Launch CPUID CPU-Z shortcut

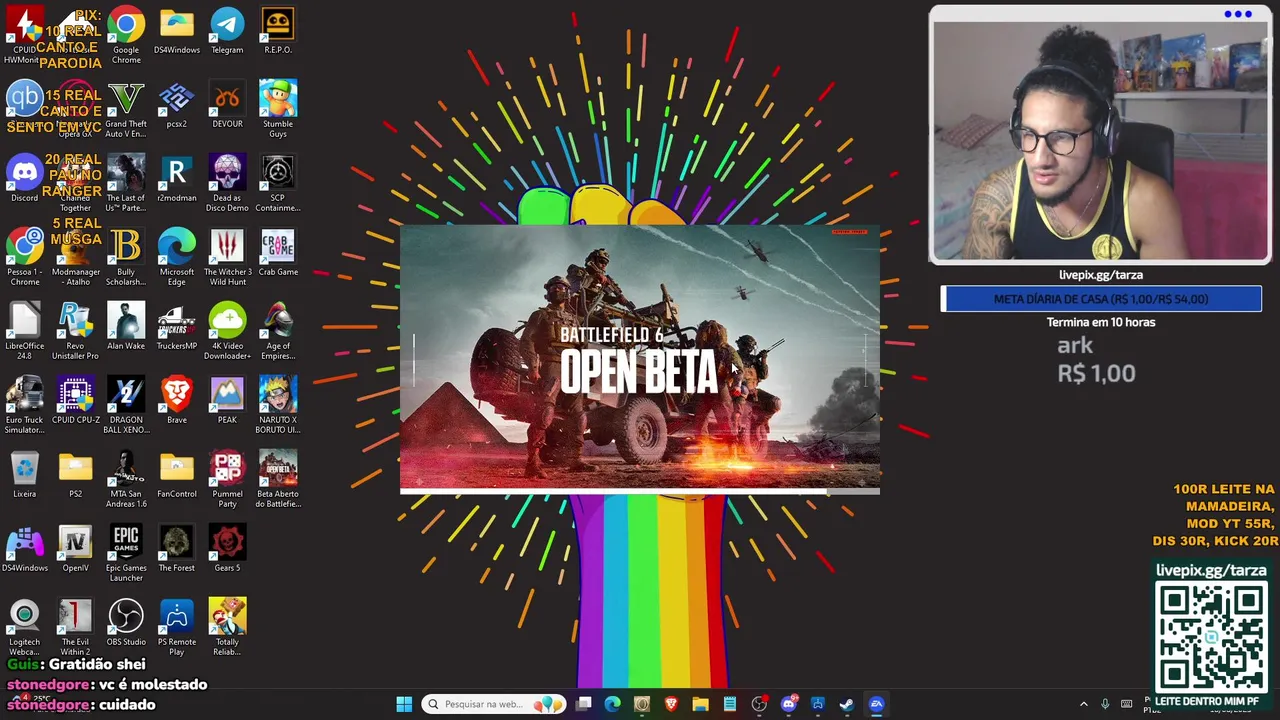pyautogui.click(x=75, y=401)
